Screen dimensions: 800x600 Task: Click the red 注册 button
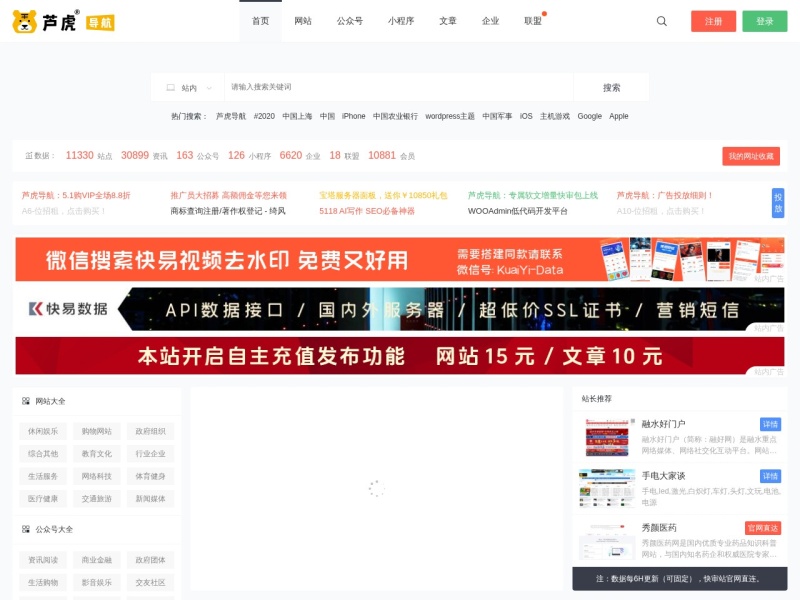(x=713, y=21)
